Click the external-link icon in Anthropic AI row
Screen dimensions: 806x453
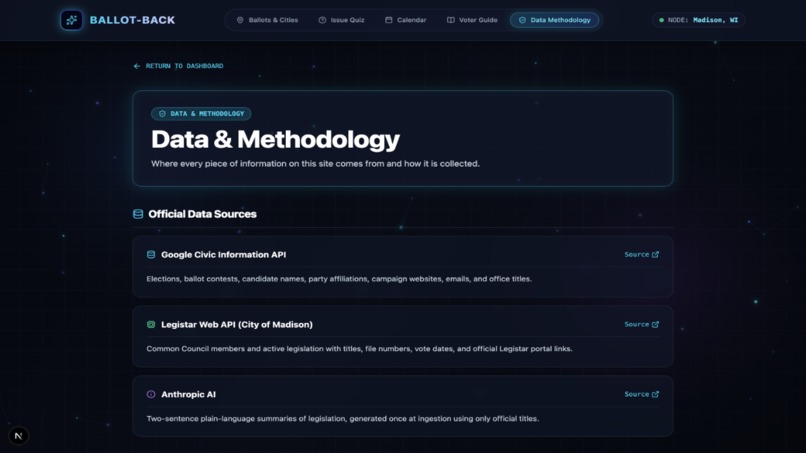point(655,394)
